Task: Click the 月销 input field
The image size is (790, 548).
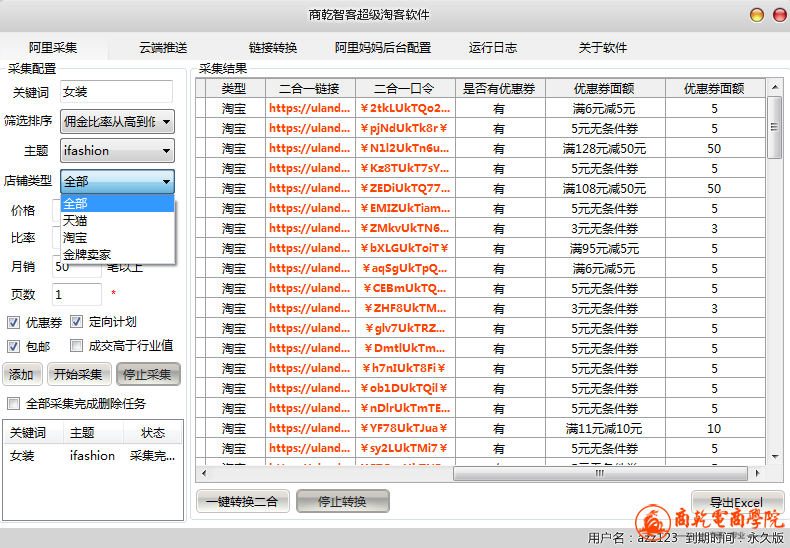Action: coord(77,267)
